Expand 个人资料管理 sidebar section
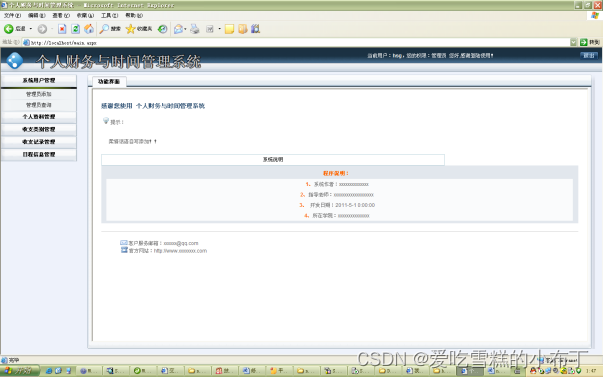 [39, 116]
